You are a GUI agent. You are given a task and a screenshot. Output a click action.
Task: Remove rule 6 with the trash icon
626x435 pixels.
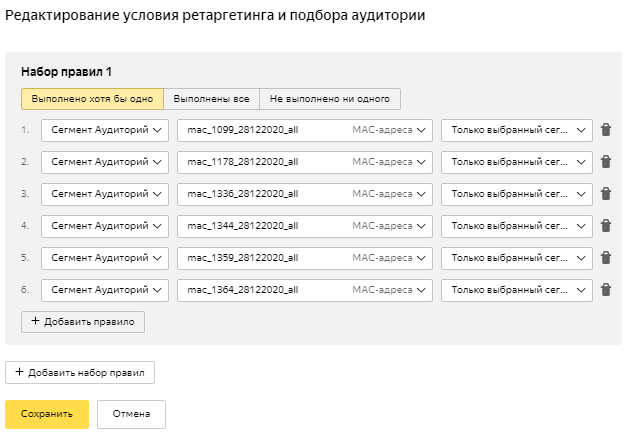pos(605,290)
